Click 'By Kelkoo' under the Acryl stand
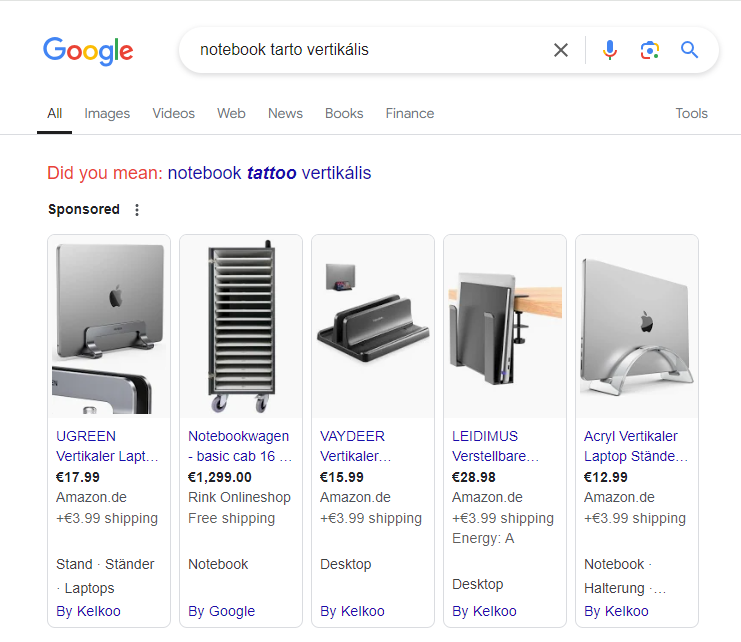The width and height of the screenshot is (741, 642). click(616, 611)
